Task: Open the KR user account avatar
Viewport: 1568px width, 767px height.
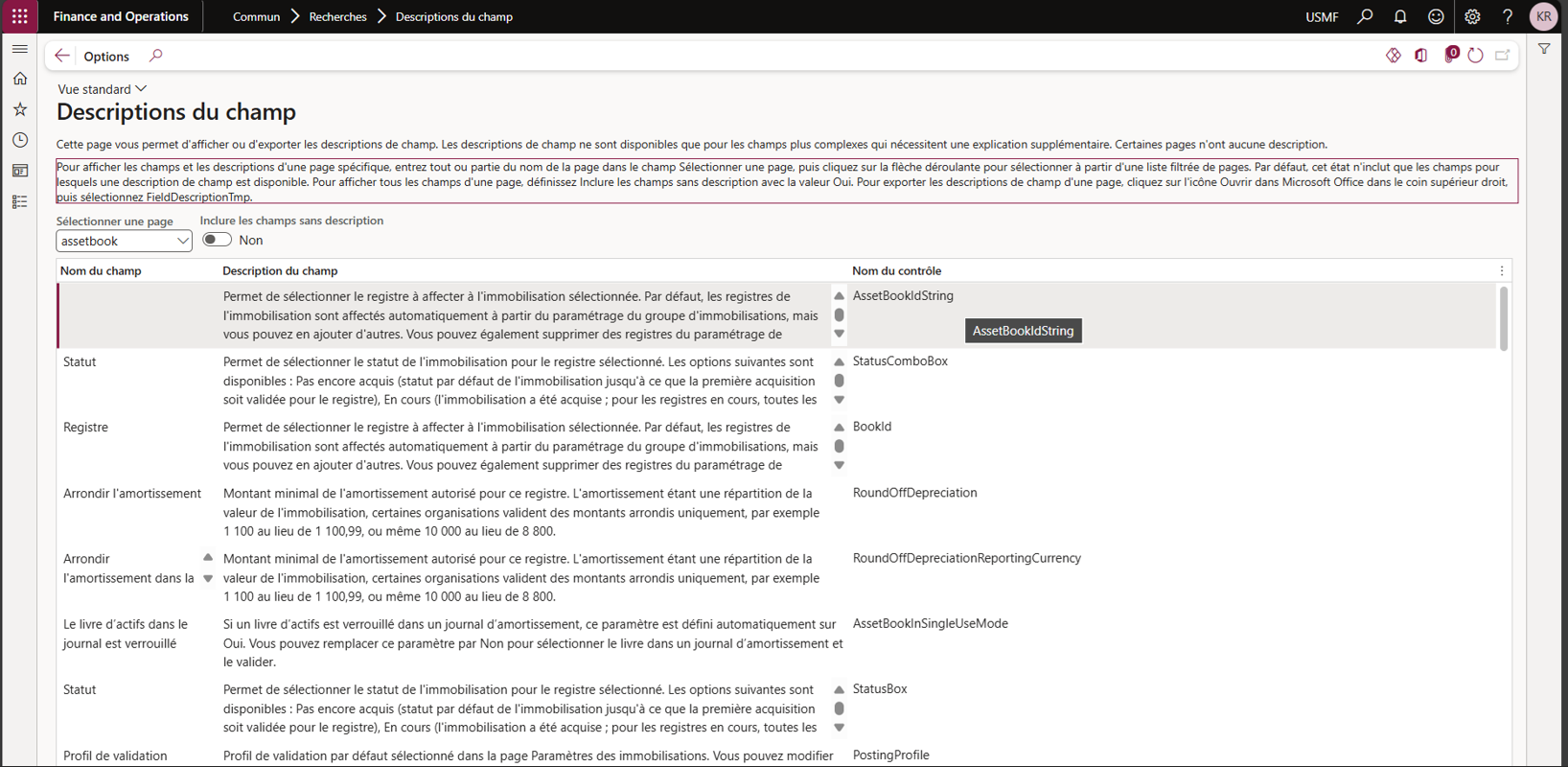Action: (x=1543, y=16)
